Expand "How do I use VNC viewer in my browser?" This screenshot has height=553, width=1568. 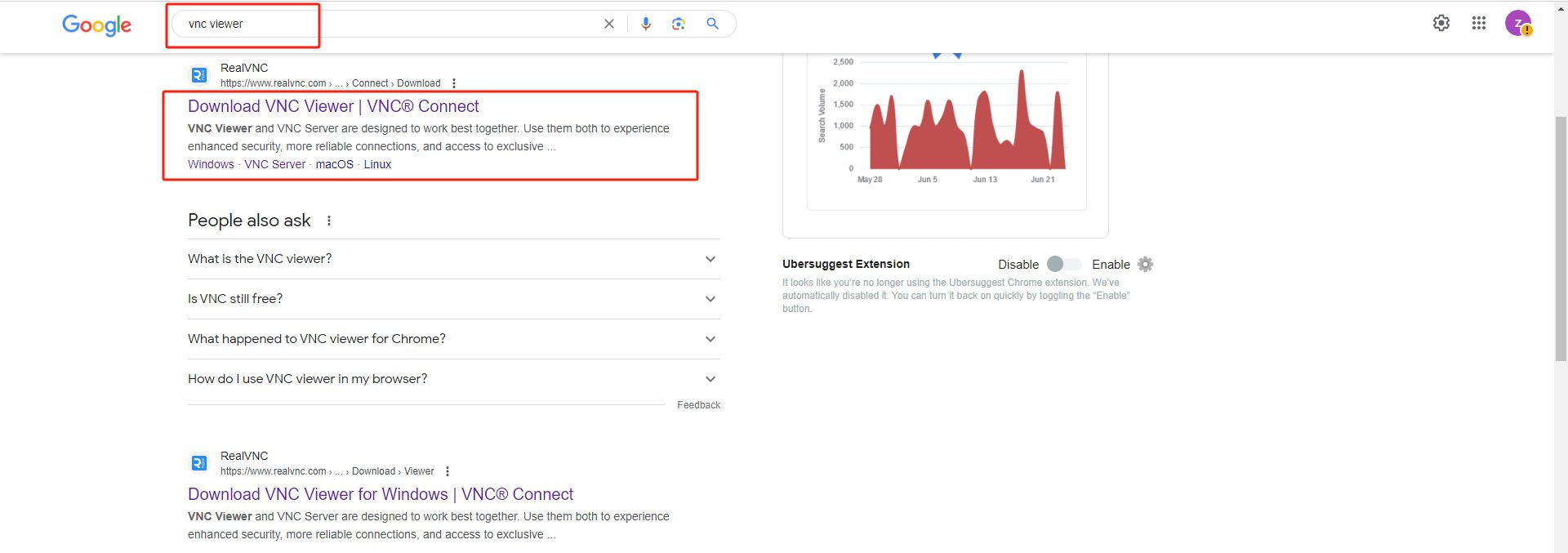(x=454, y=379)
